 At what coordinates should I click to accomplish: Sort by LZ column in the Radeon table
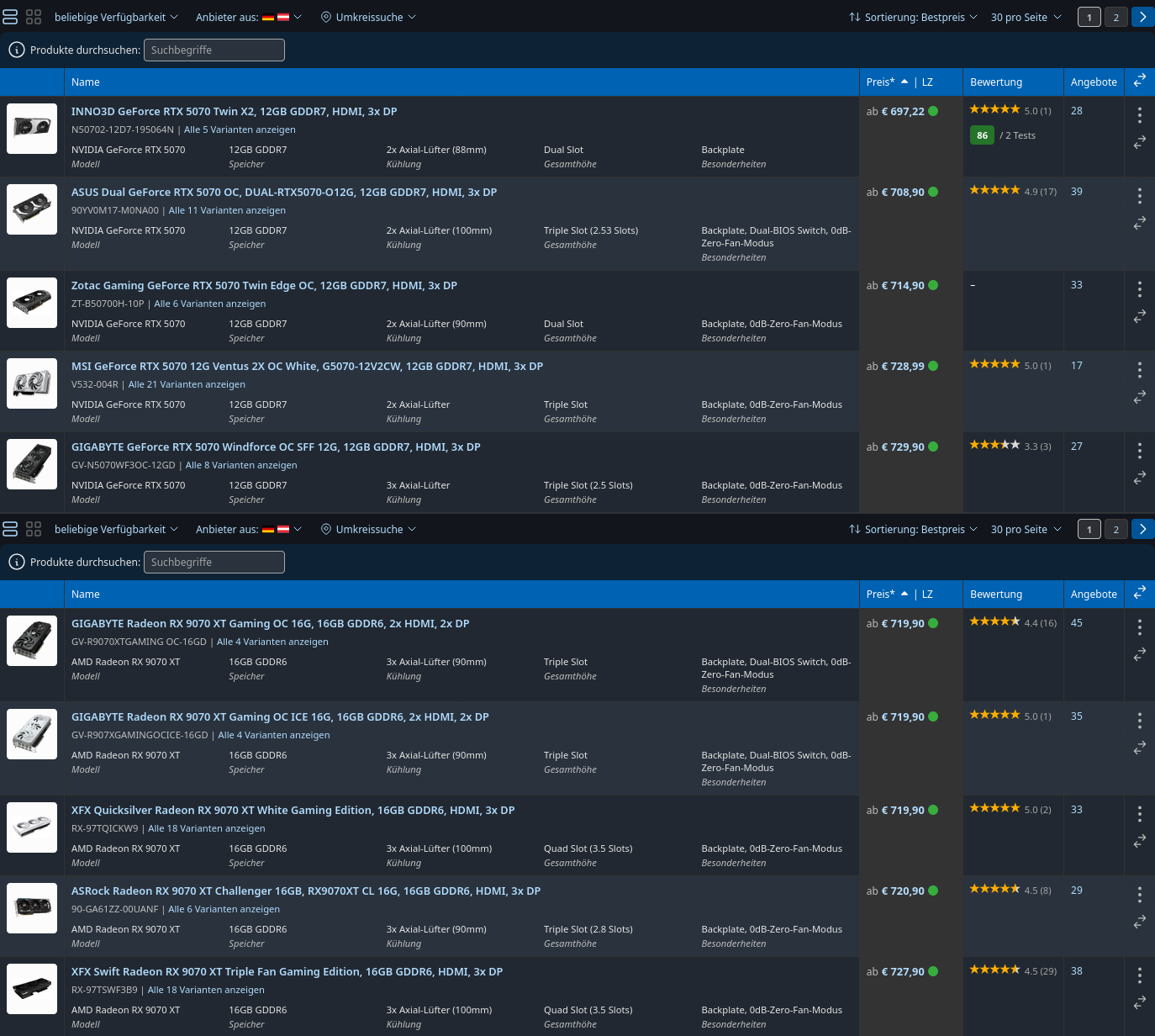point(927,594)
